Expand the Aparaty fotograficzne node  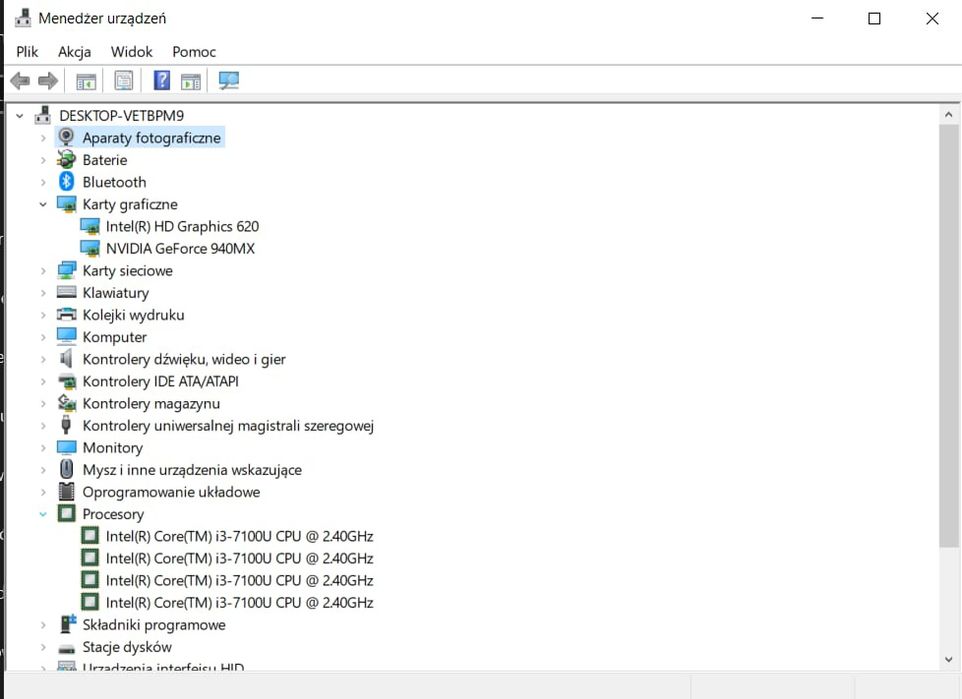[43, 137]
